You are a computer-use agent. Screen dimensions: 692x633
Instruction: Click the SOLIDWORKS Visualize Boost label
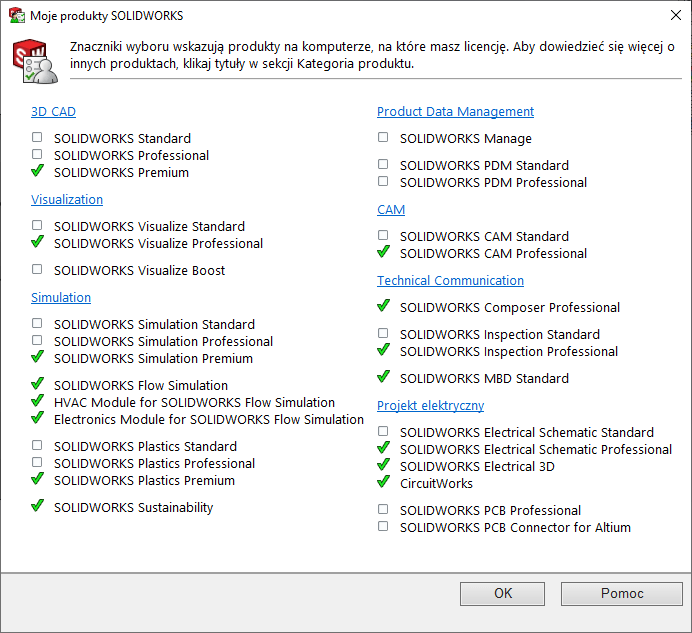139,271
